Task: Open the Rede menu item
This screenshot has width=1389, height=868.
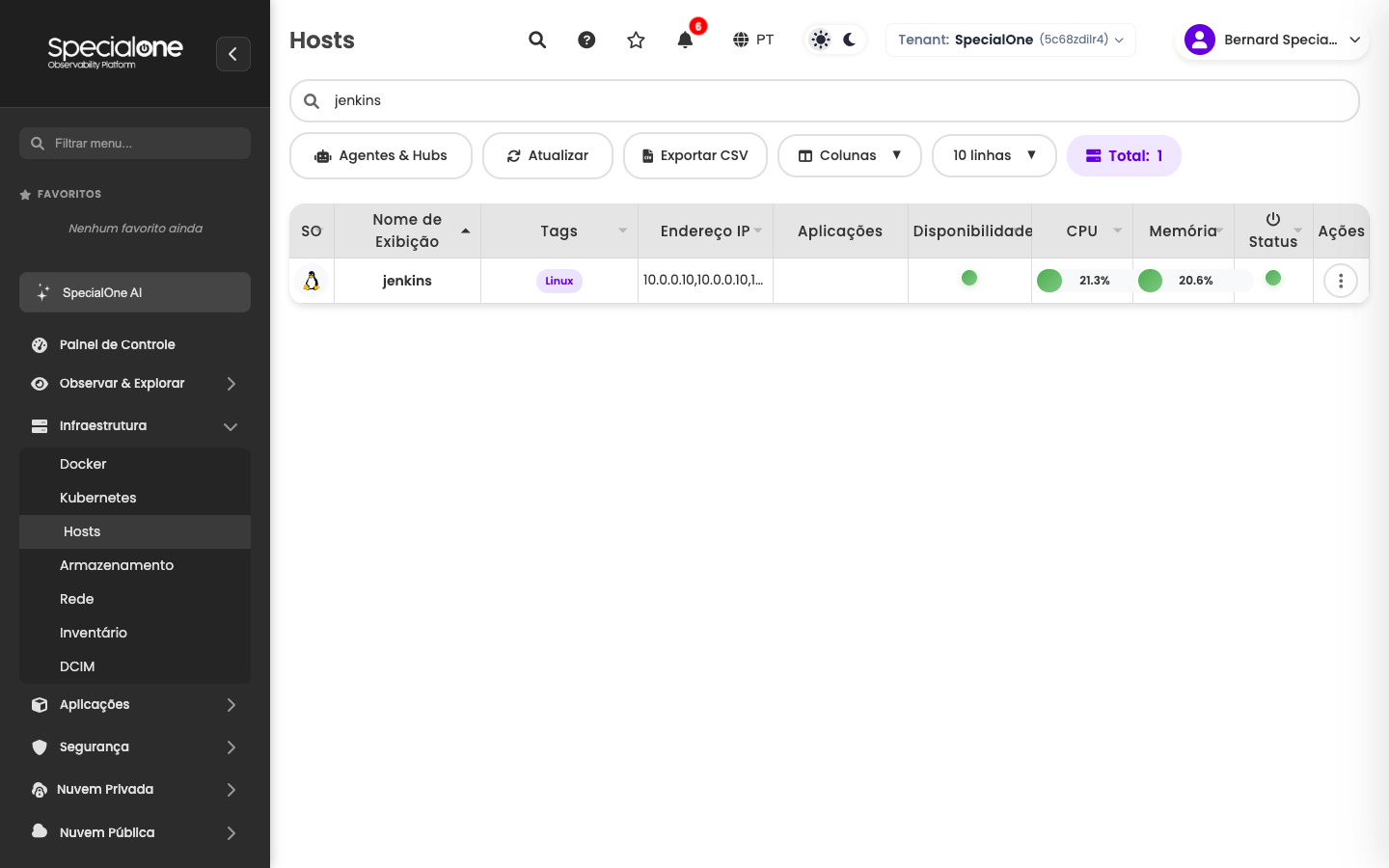Action: 135,599
